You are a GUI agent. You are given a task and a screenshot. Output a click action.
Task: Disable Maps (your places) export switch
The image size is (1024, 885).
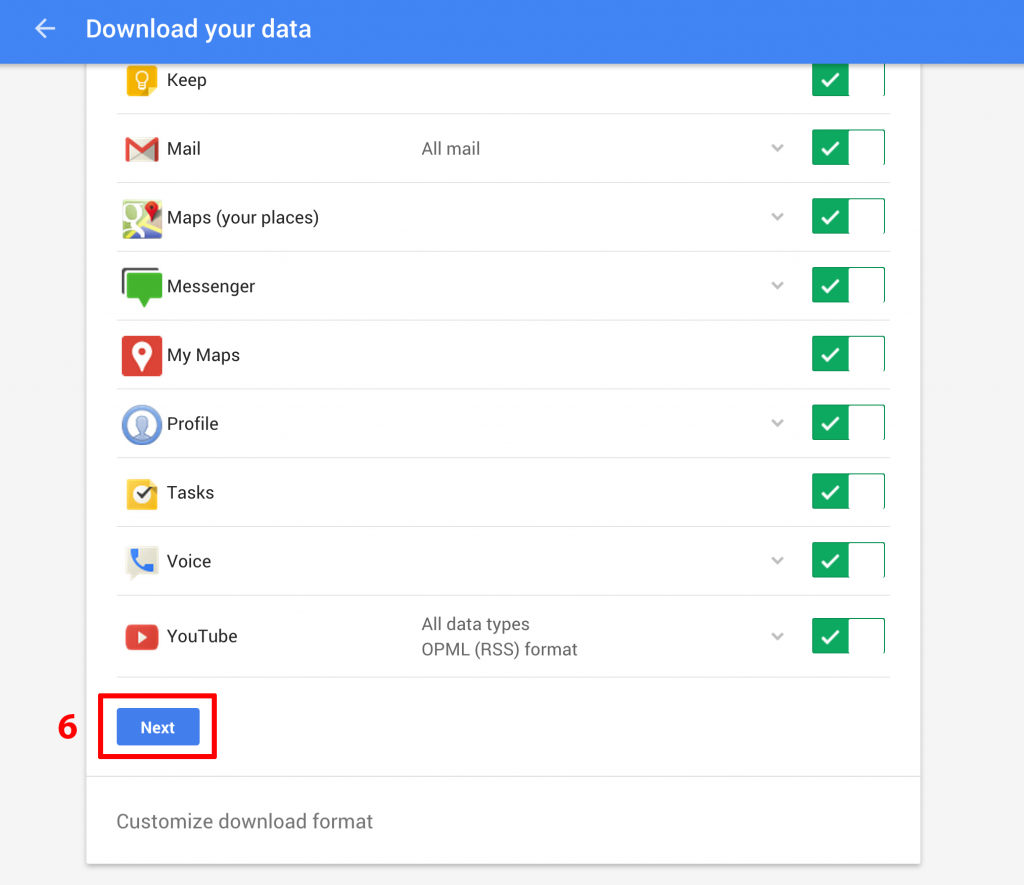[x=848, y=216]
